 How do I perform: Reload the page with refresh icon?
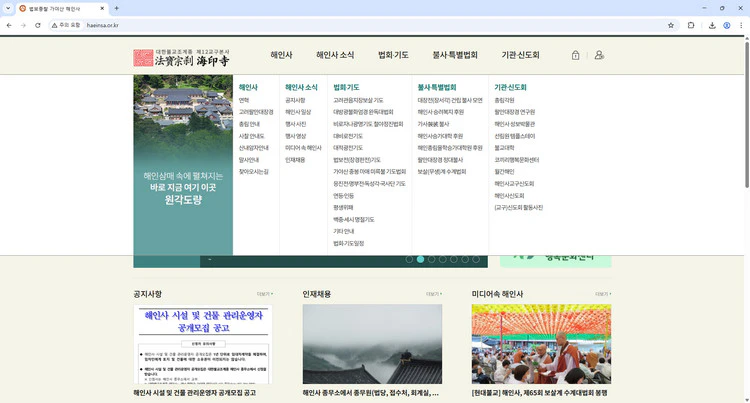(38, 25)
